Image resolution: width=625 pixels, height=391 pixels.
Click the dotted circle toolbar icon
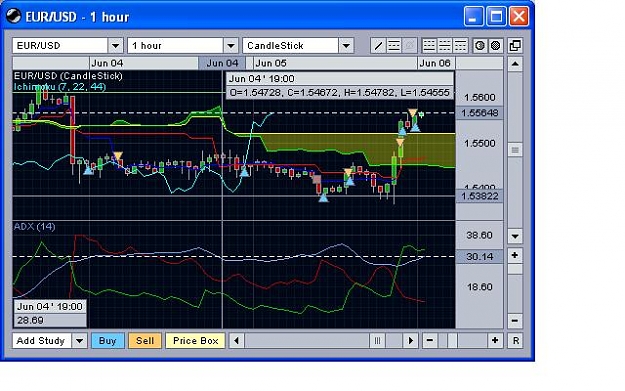pyautogui.click(x=495, y=46)
